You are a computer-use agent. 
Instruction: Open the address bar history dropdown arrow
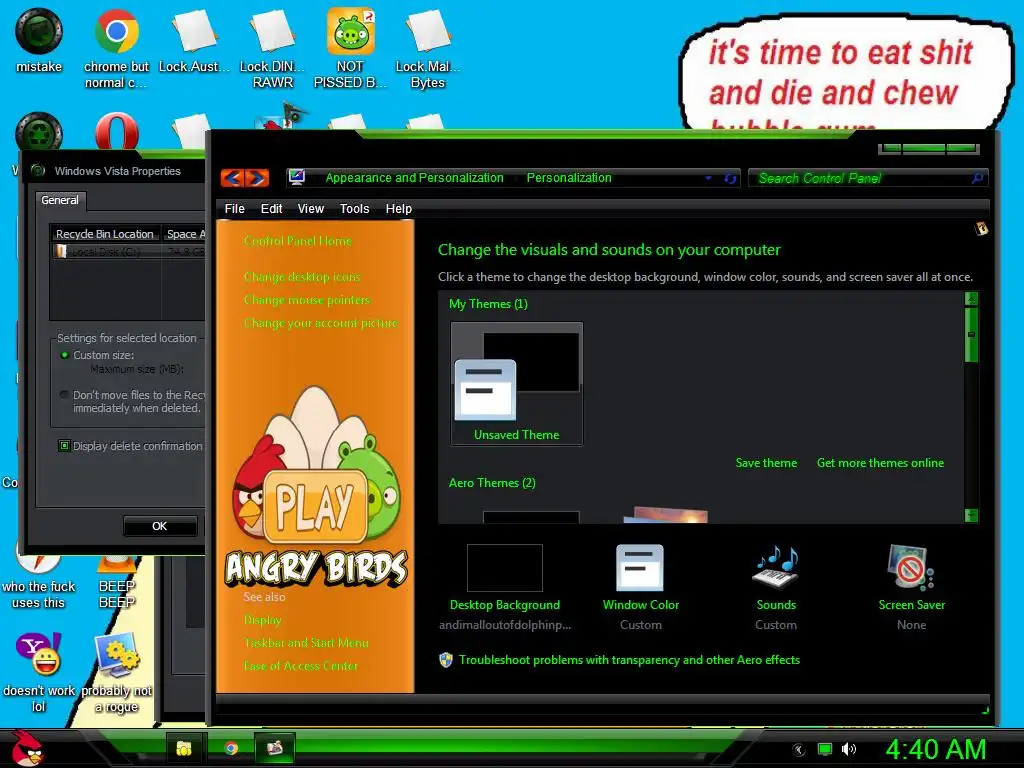click(x=708, y=178)
